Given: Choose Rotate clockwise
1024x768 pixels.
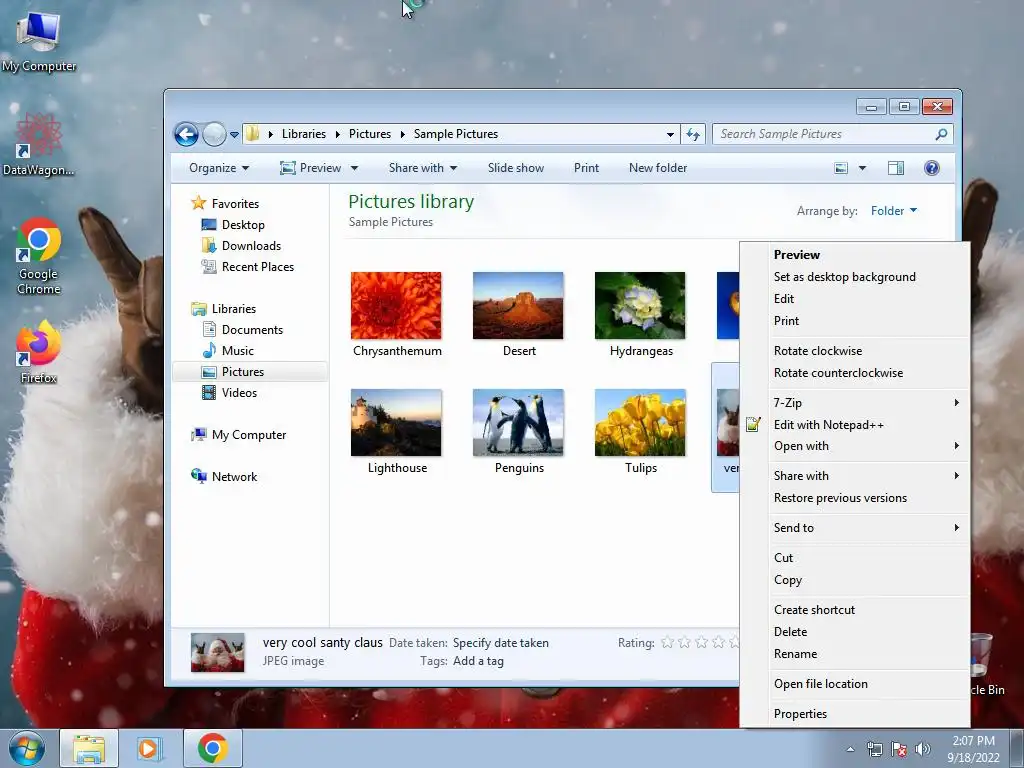Looking at the screenshot, I should (854, 351).
